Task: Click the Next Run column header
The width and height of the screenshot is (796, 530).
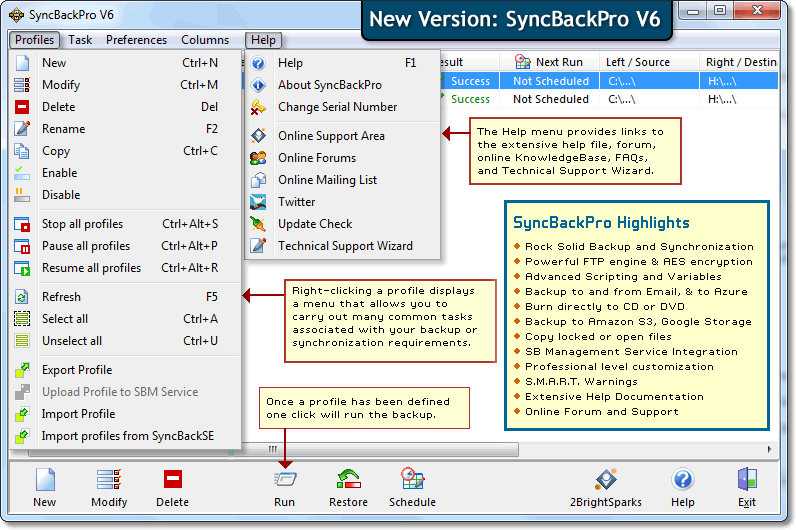Action: click(549, 62)
